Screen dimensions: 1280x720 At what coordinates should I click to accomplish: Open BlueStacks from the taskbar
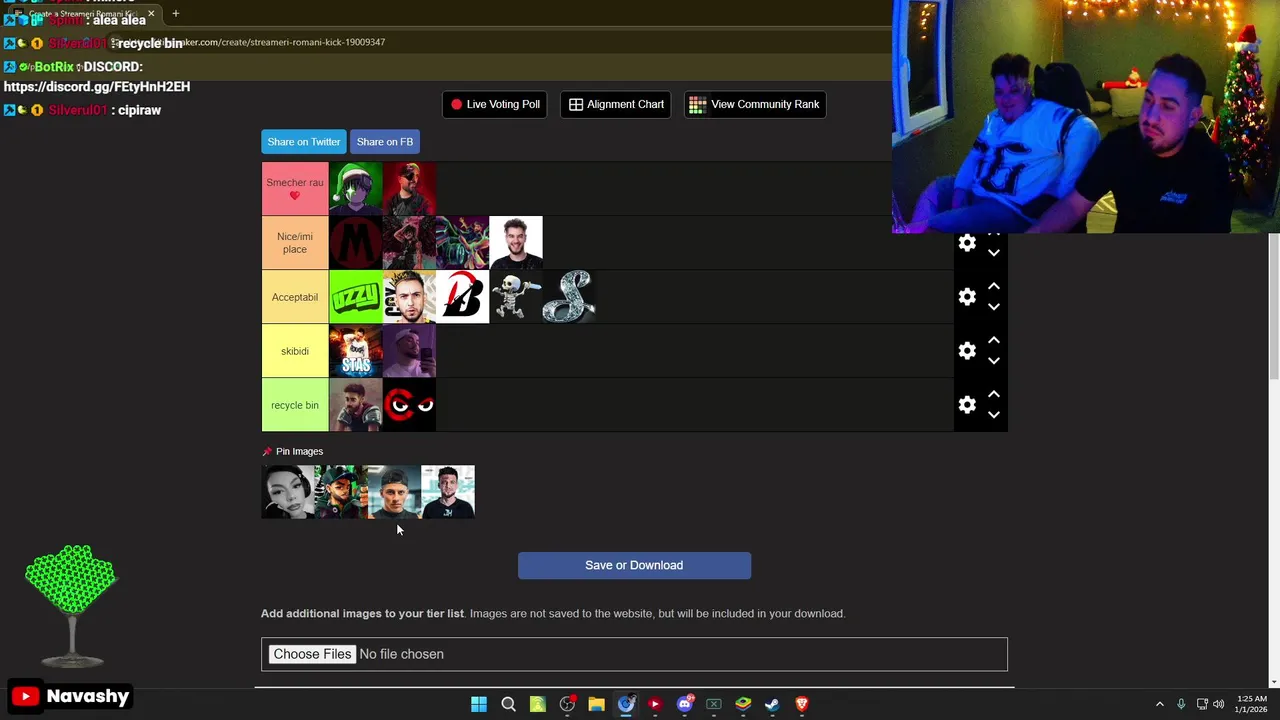pyautogui.click(x=743, y=704)
